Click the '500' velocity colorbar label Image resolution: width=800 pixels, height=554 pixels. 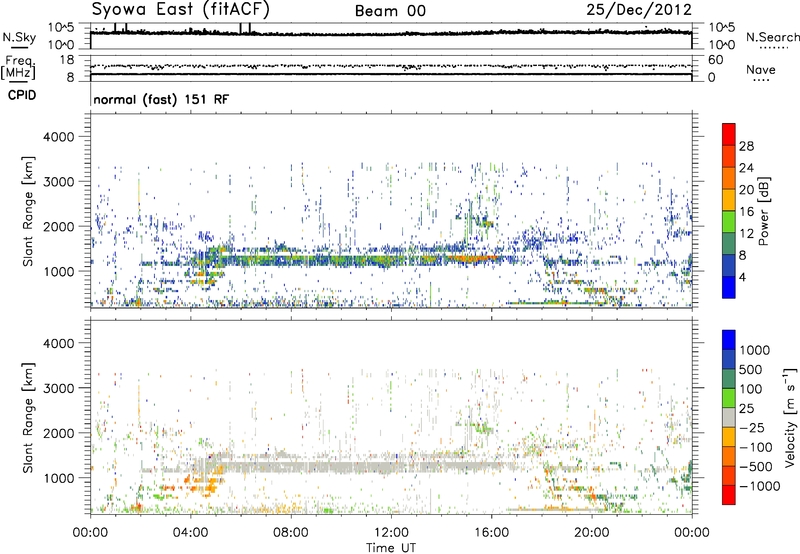click(751, 369)
